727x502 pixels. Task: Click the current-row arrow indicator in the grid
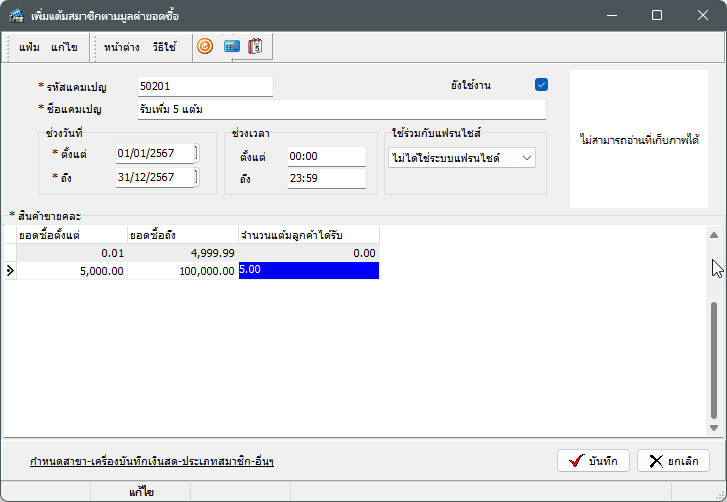click(x=11, y=270)
